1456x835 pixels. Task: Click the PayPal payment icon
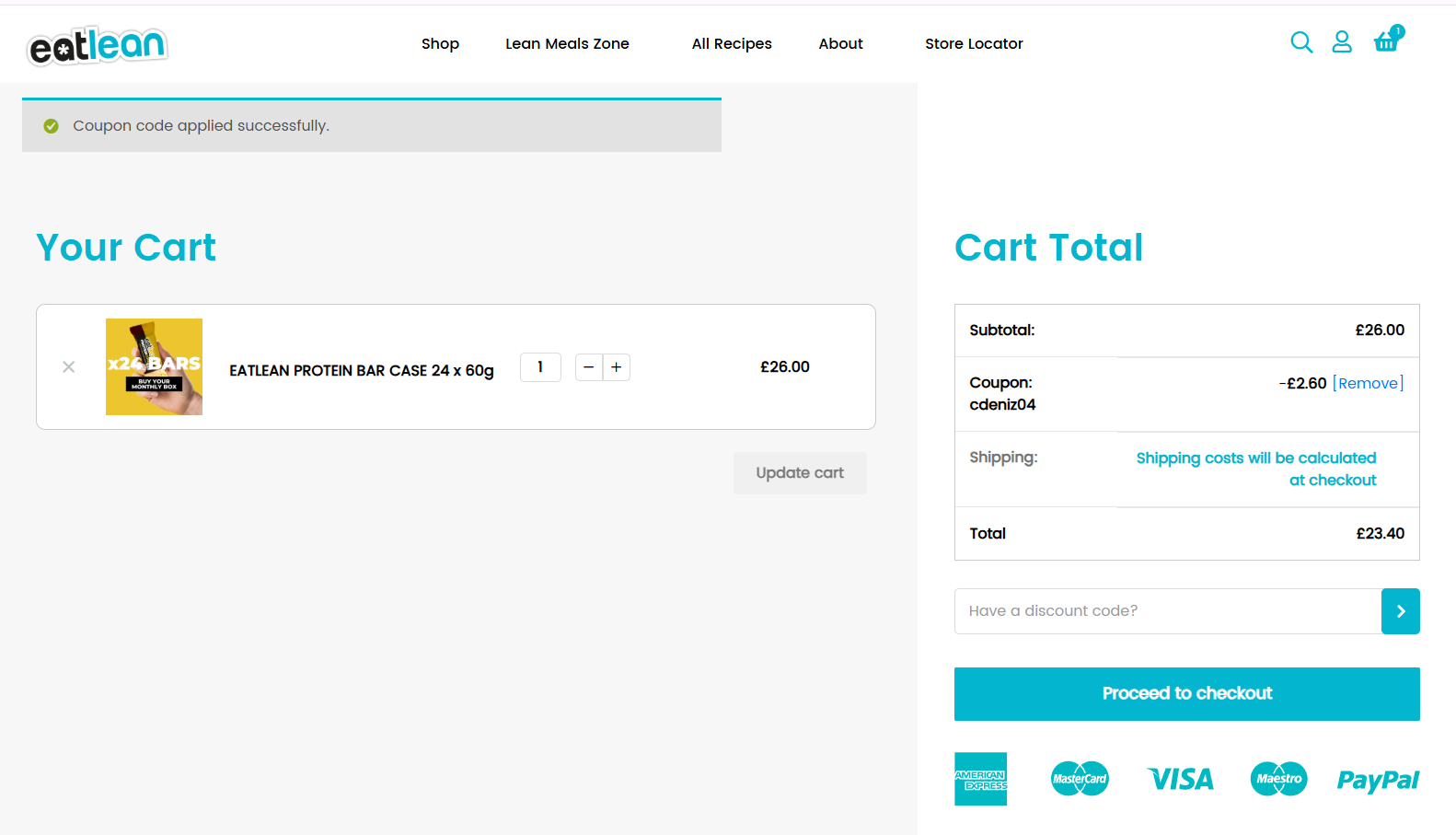(1378, 781)
